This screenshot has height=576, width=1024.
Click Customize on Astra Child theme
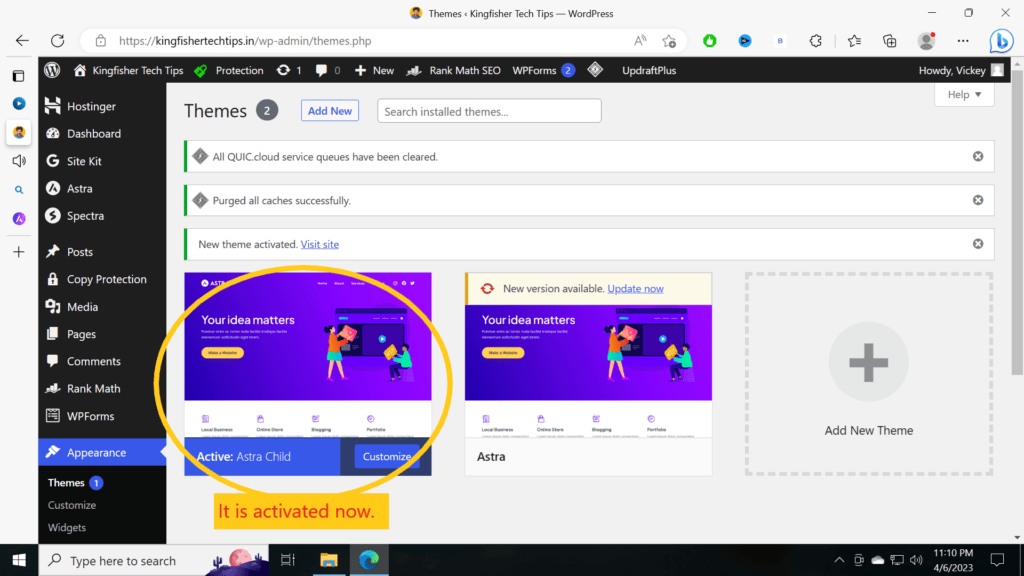[x=387, y=456]
